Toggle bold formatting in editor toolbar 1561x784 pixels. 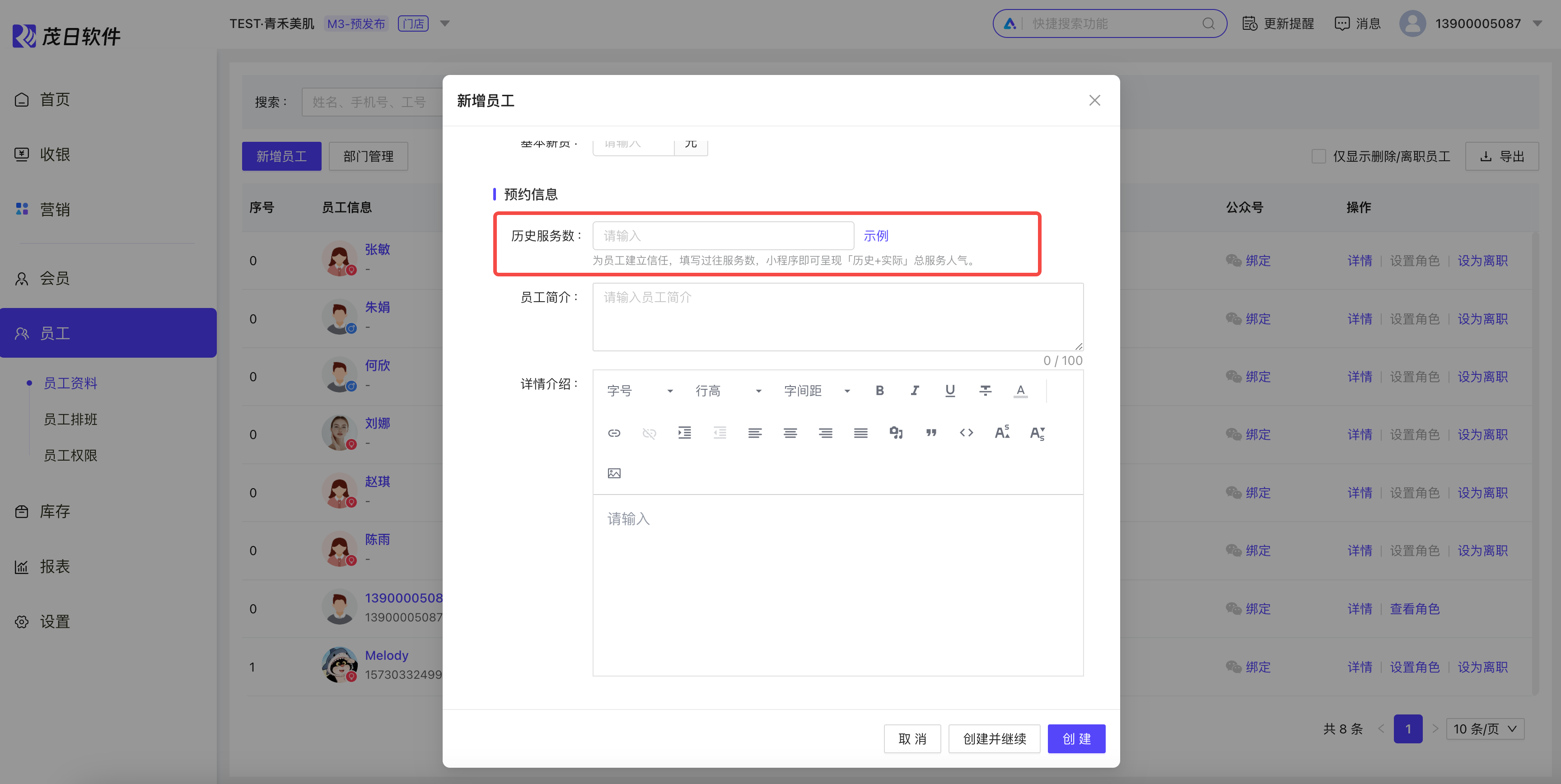pos(879,391)
